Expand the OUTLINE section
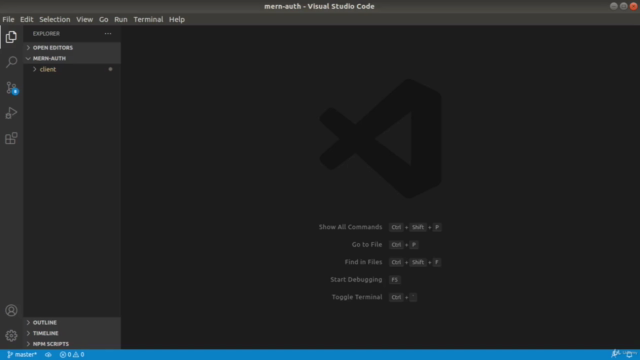 click(x=72, y=322)
